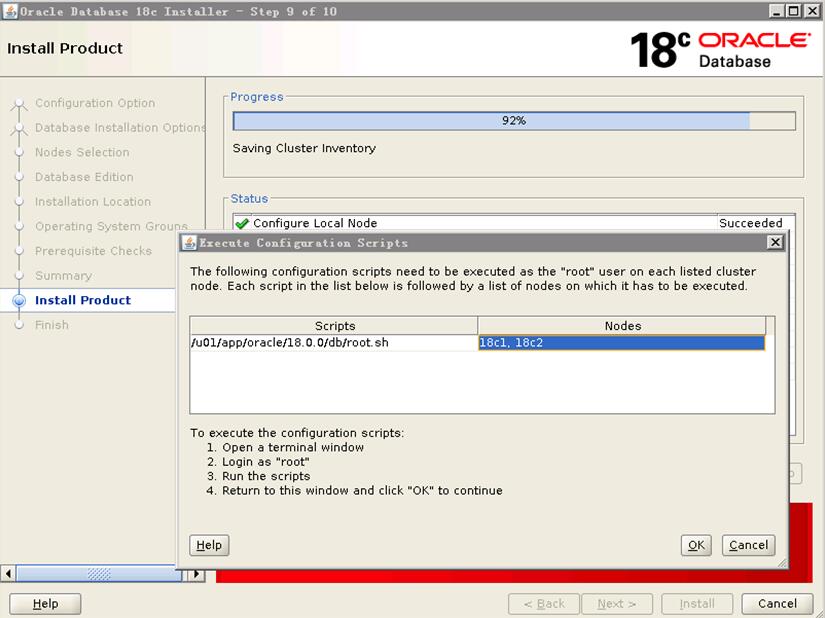Click the dialog's bottom-right corner grip
This screenshot has width=825, height=618.
click(x=782, y=563)
